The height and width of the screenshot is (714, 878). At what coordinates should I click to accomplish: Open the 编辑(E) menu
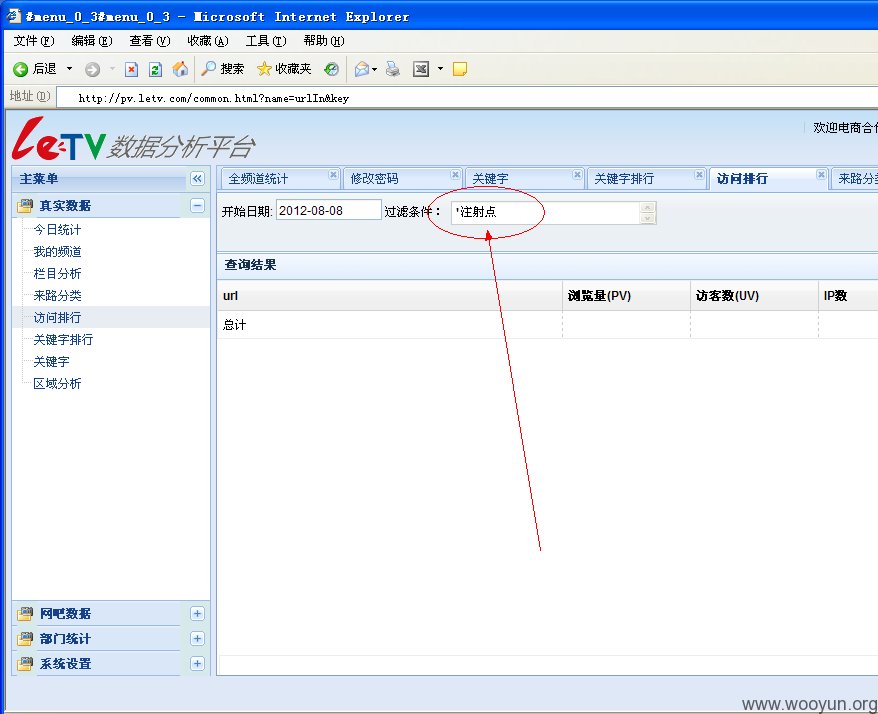click(x=92, y=41)
